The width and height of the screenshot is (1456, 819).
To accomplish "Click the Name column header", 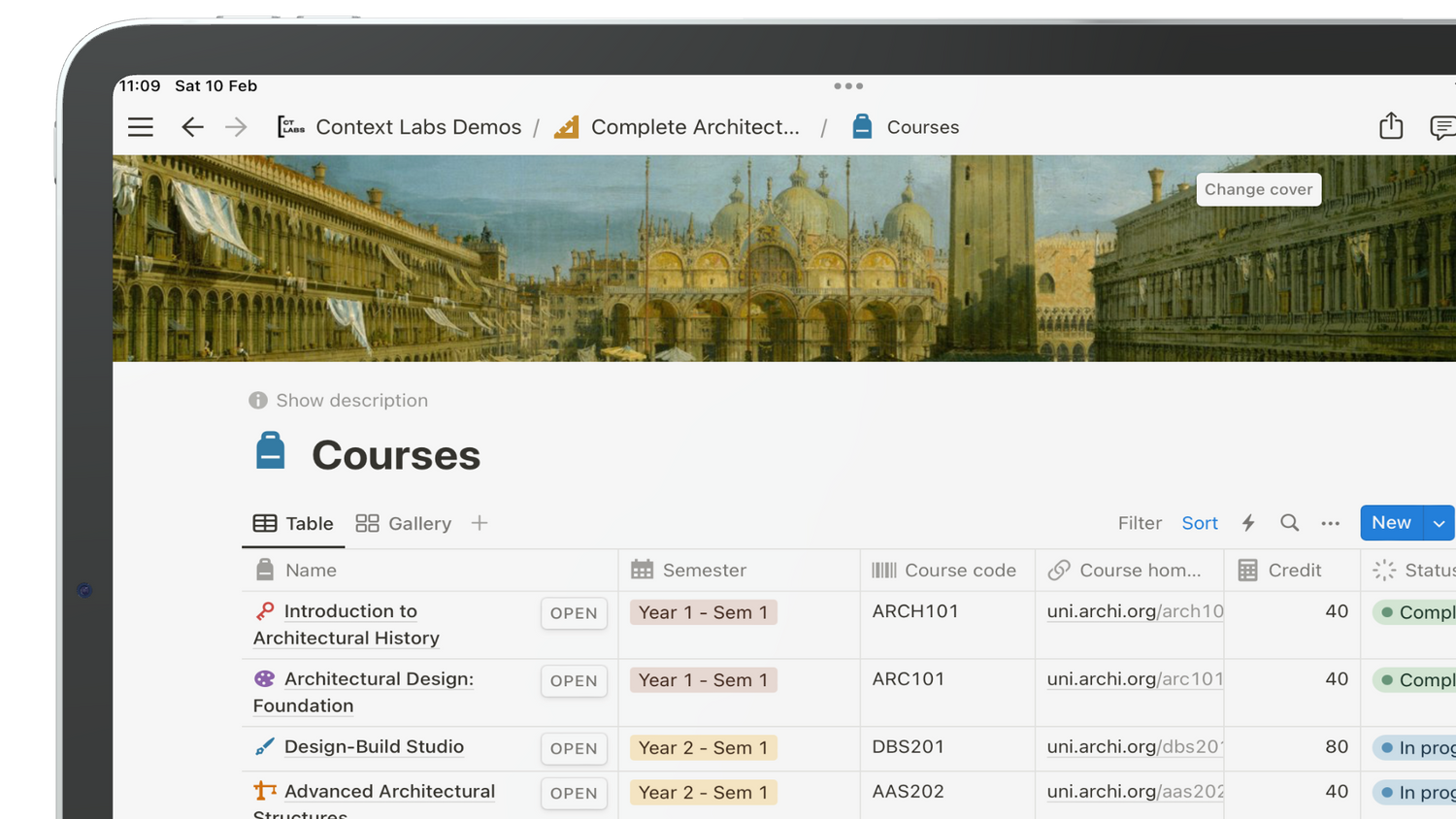I will (x=430, y=571).
